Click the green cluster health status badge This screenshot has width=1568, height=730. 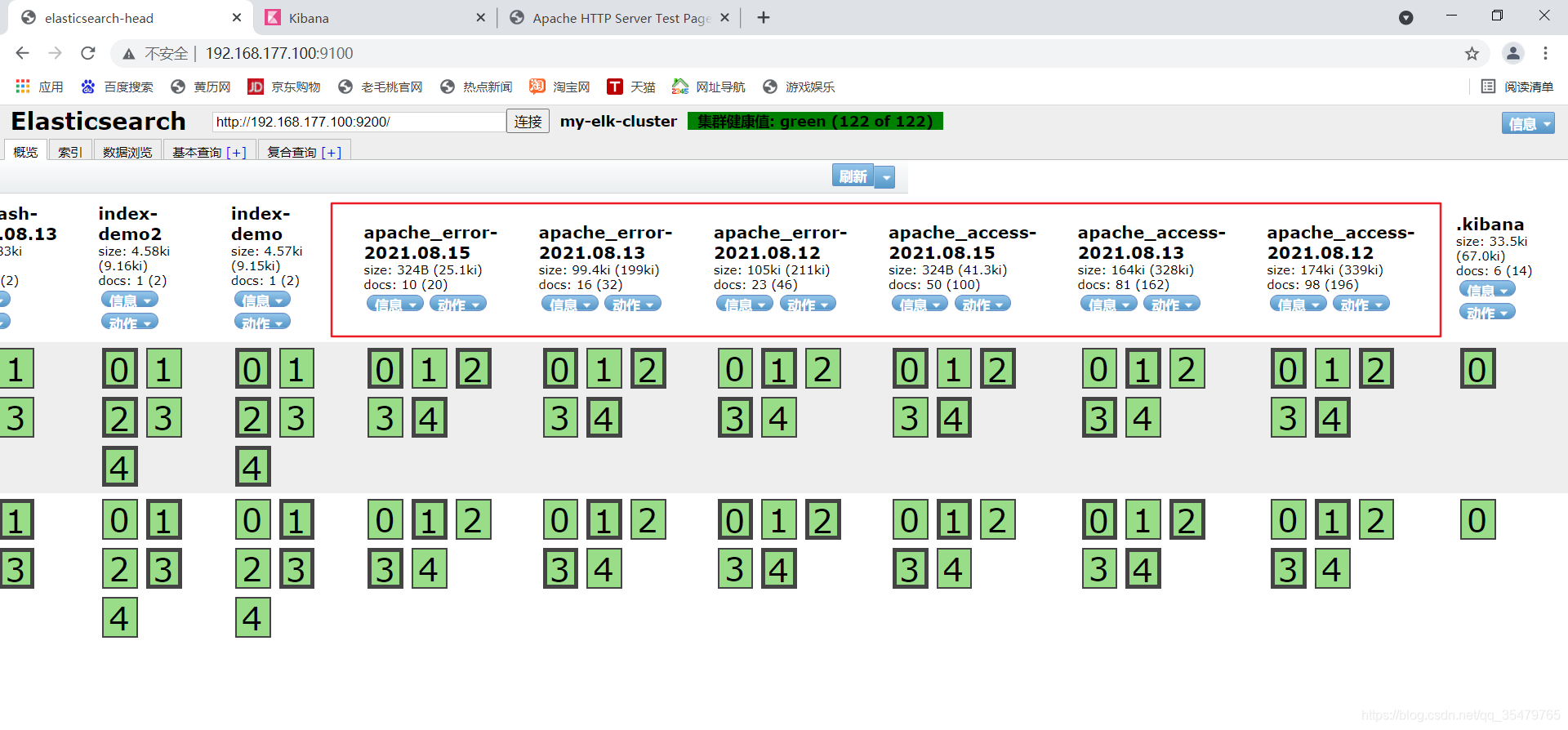[815, 121]
